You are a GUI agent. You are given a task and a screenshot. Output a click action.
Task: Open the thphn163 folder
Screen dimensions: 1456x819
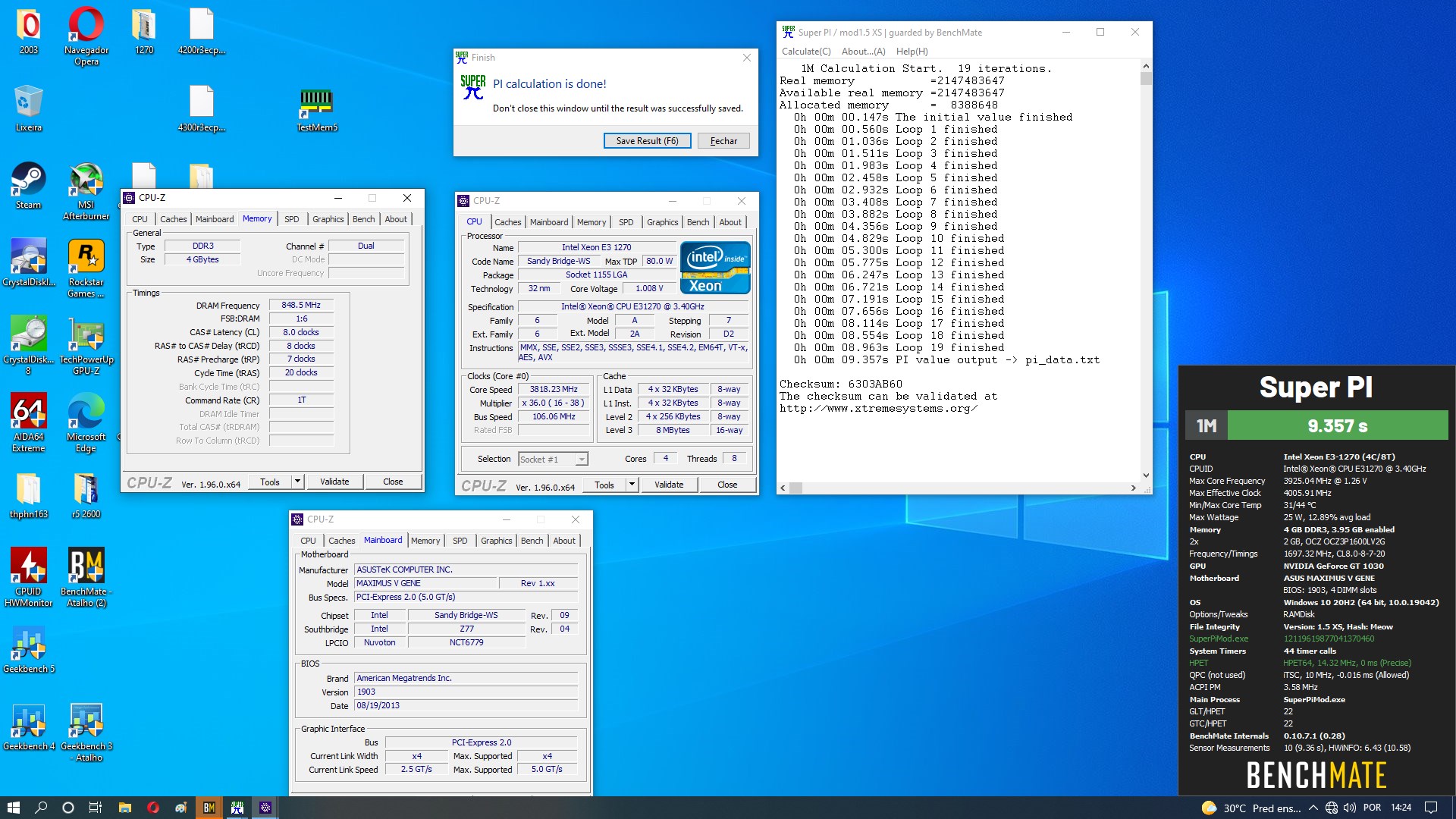coord(29,495)
